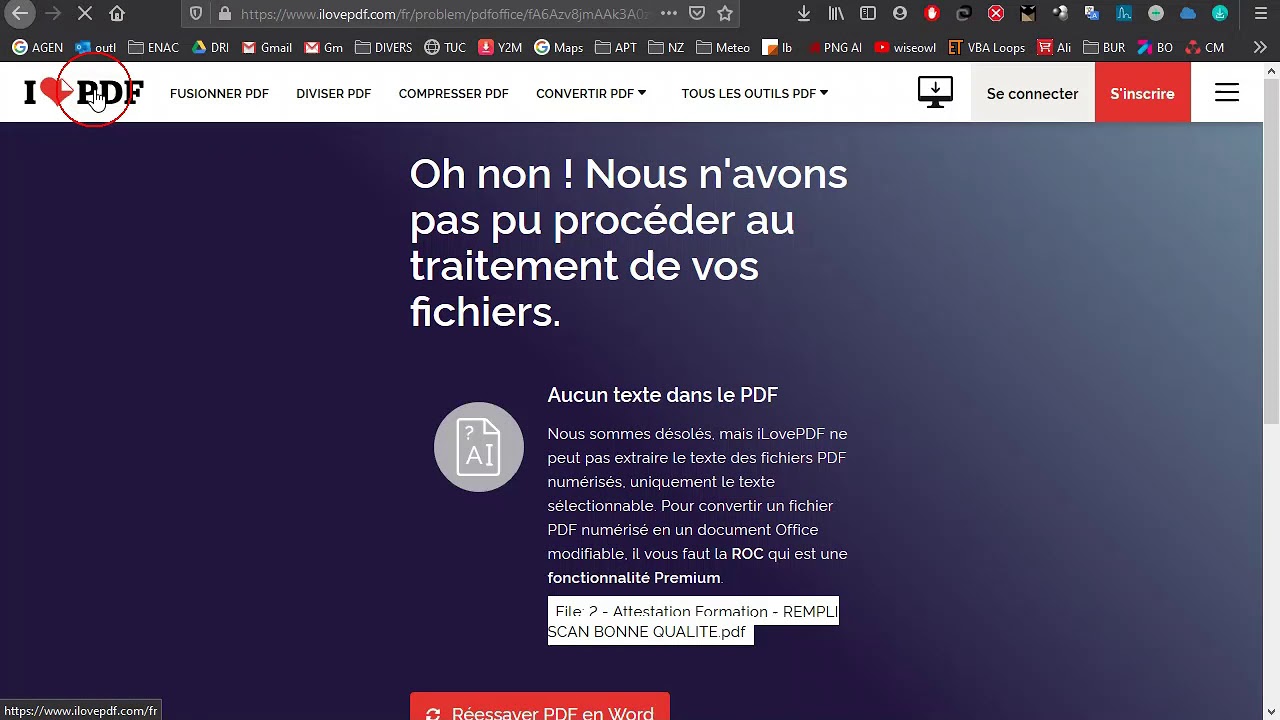Click fonctionnalité Premium text
Viewport: 1280px width, 720px height.
(x=634, y=578)
